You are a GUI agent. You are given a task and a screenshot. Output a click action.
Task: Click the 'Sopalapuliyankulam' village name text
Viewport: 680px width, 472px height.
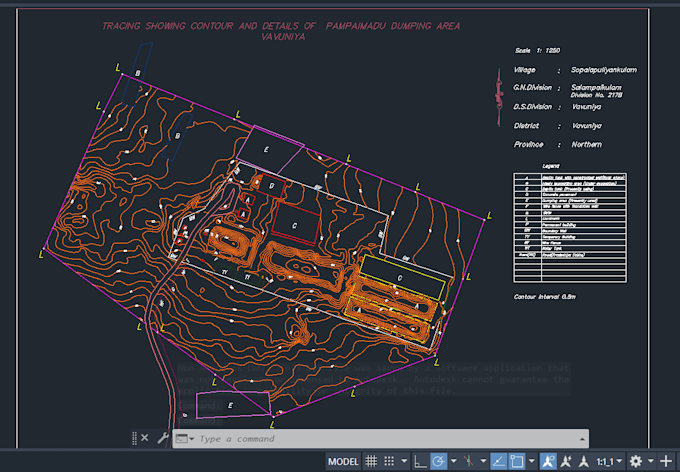(604, 70)
